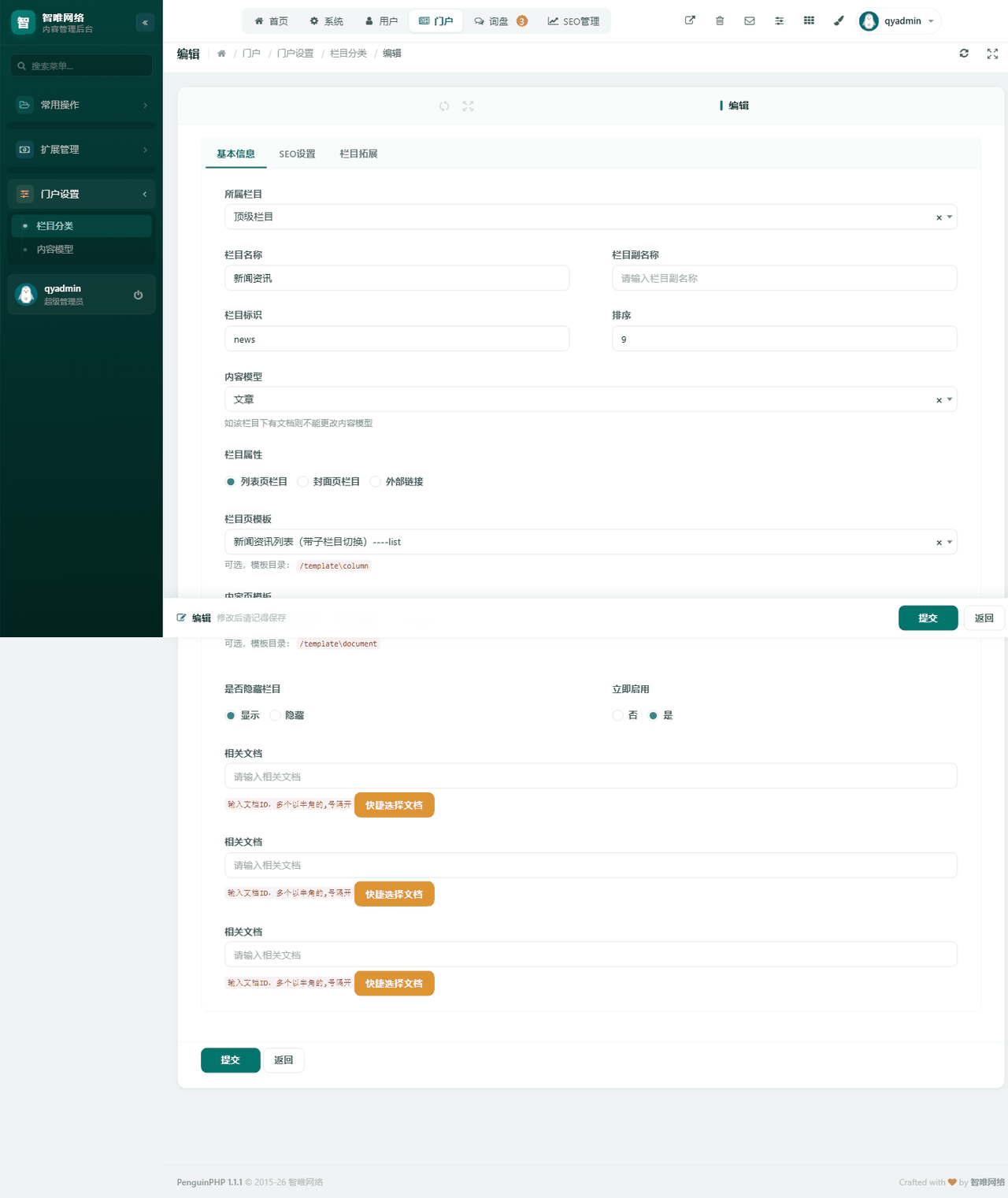Open the envelope messages icon
The image size is (1008, 1198).
click(750, 20)
